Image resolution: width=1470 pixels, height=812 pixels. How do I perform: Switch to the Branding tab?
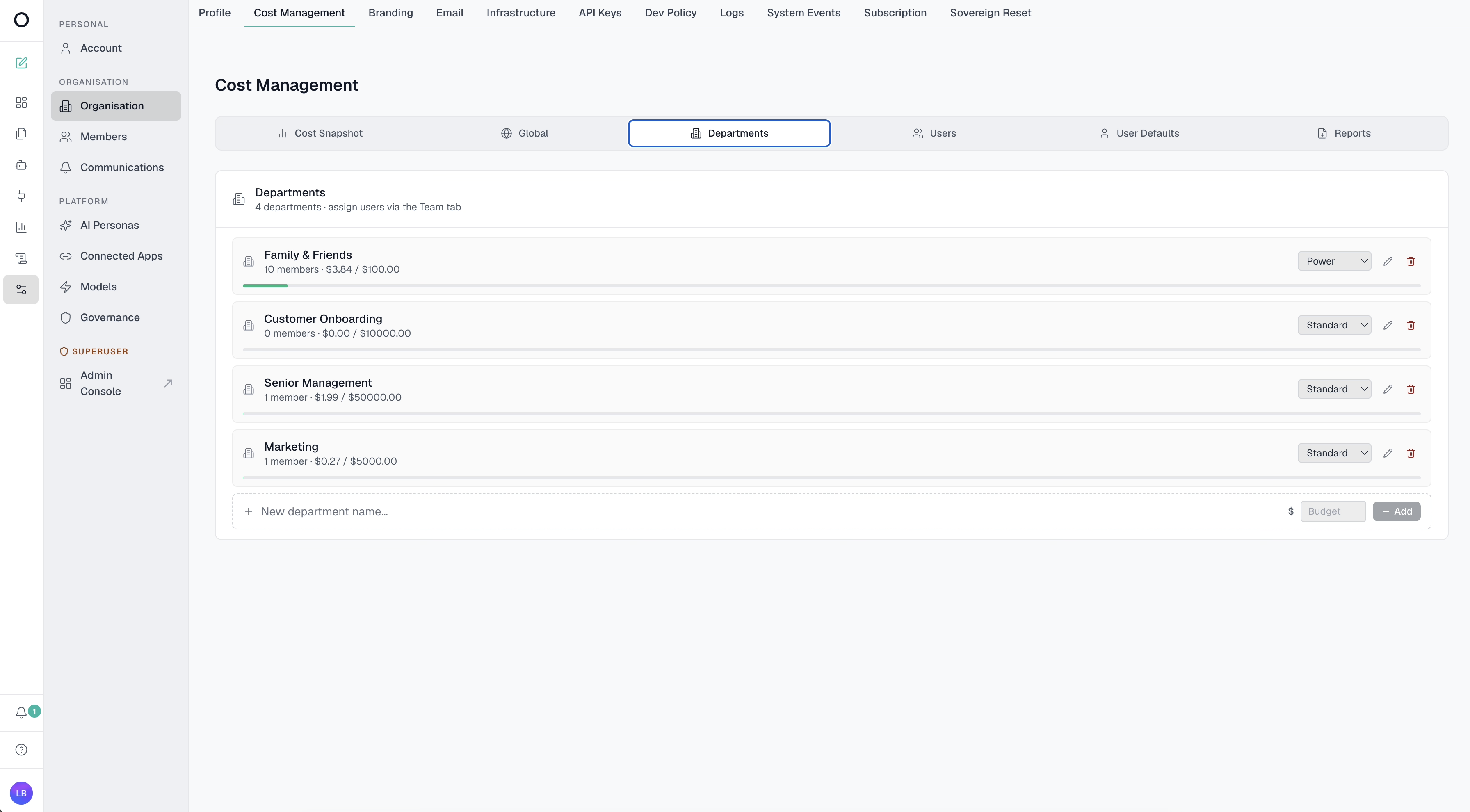(390, 13)
